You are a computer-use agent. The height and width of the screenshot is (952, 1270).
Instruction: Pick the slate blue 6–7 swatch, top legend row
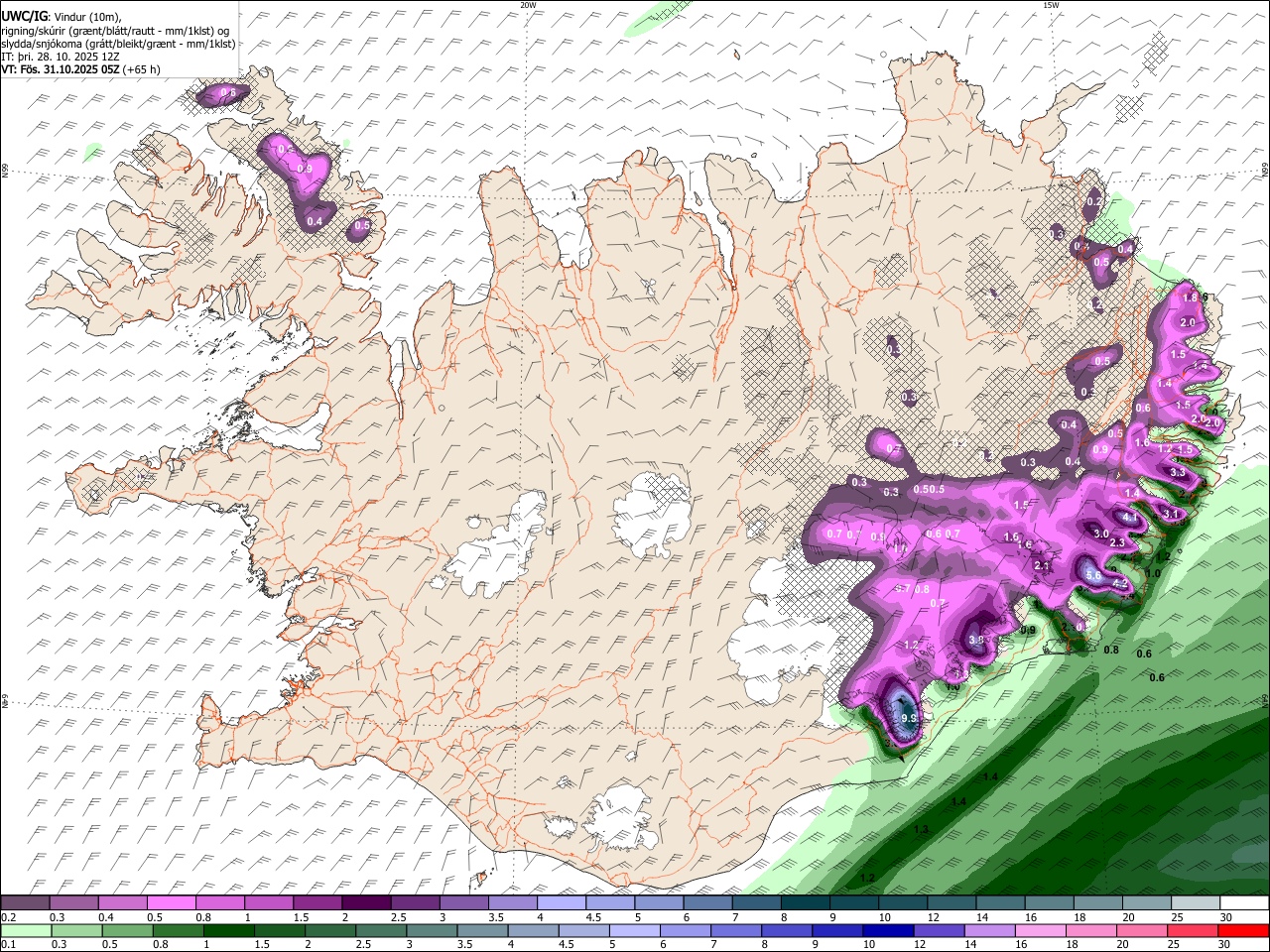coord(708,902)
